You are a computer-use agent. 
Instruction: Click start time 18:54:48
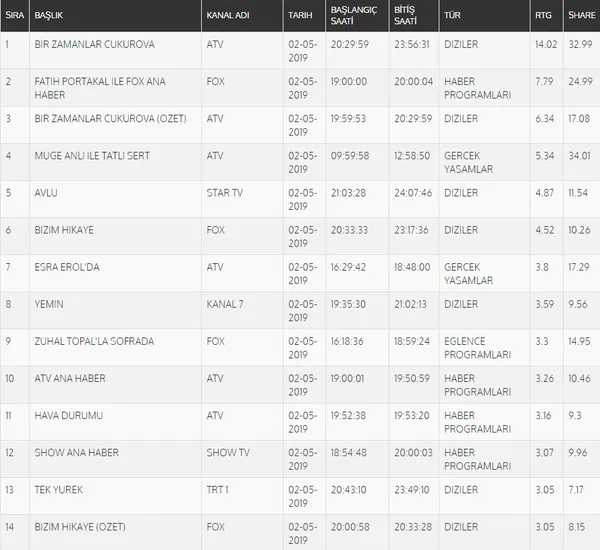click(x=349, y=453)
